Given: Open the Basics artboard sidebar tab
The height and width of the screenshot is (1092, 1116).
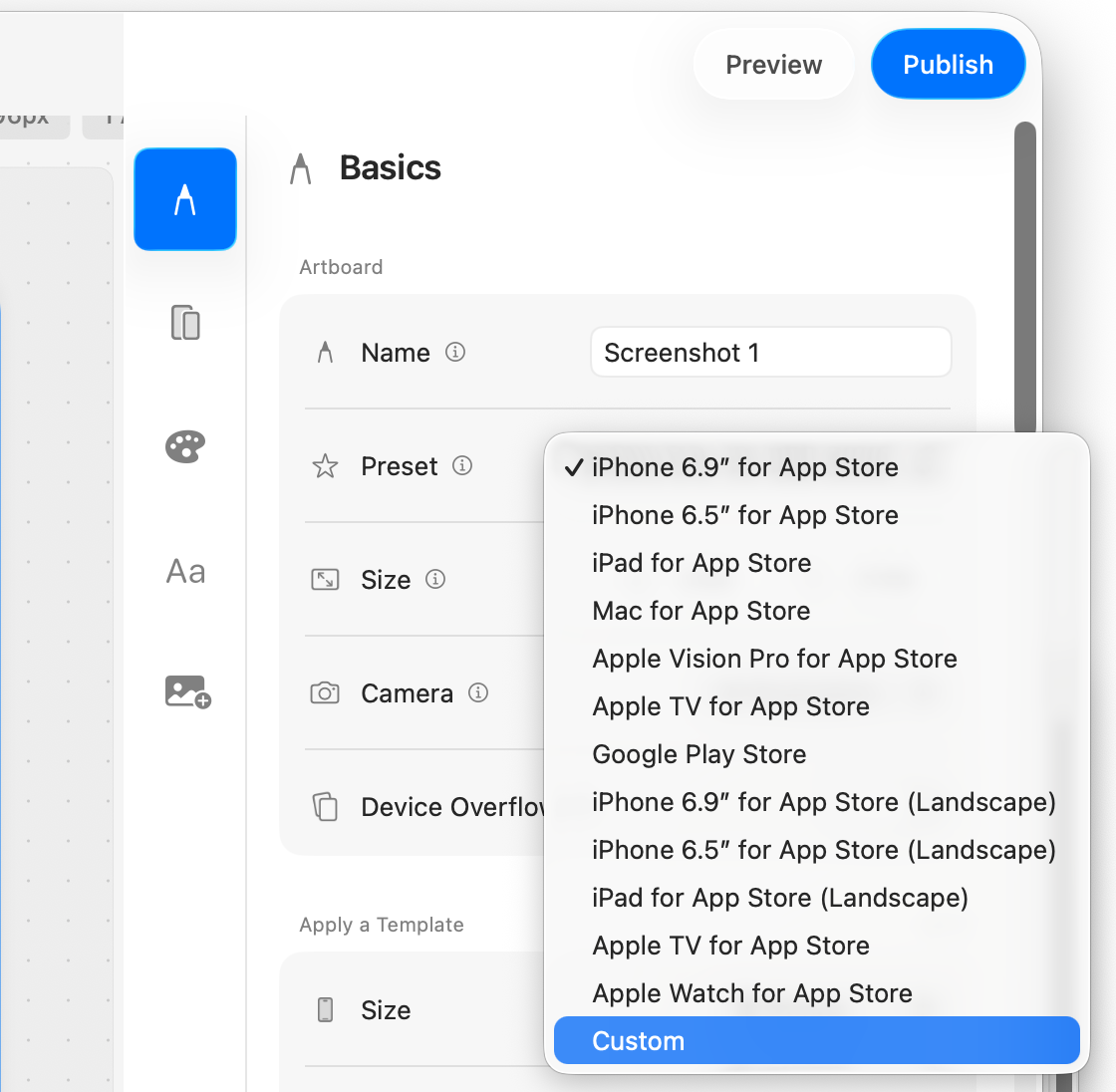Looking at the screenshot, I should 185,199.
